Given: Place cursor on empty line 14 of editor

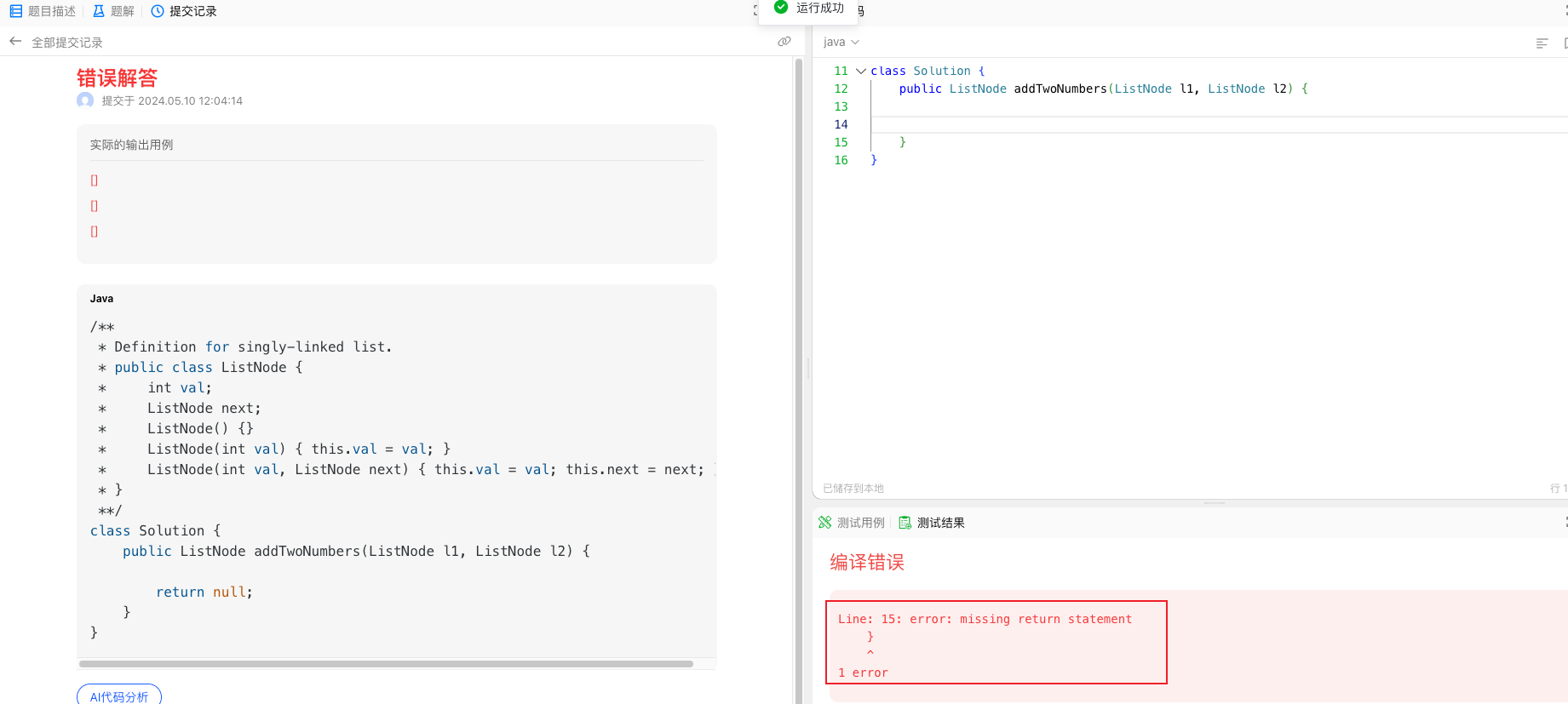Looking at the screenshot, I should click(1218, 124).
